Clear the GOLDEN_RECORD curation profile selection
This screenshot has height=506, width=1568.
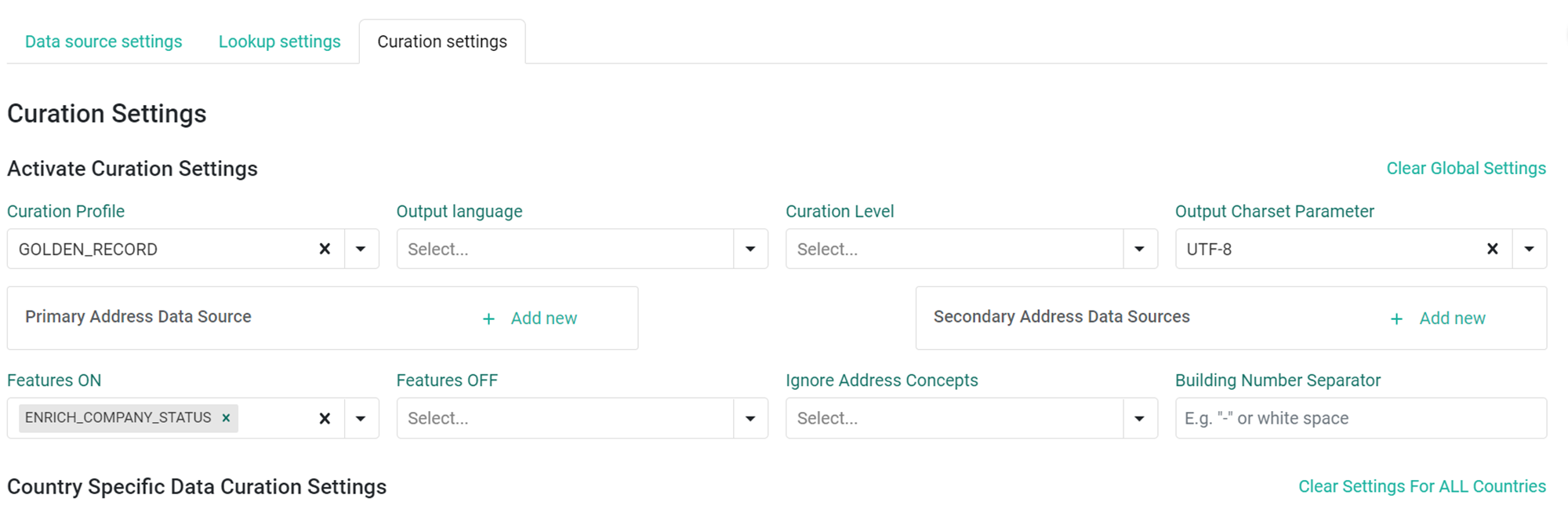click(x=325, y=249)
